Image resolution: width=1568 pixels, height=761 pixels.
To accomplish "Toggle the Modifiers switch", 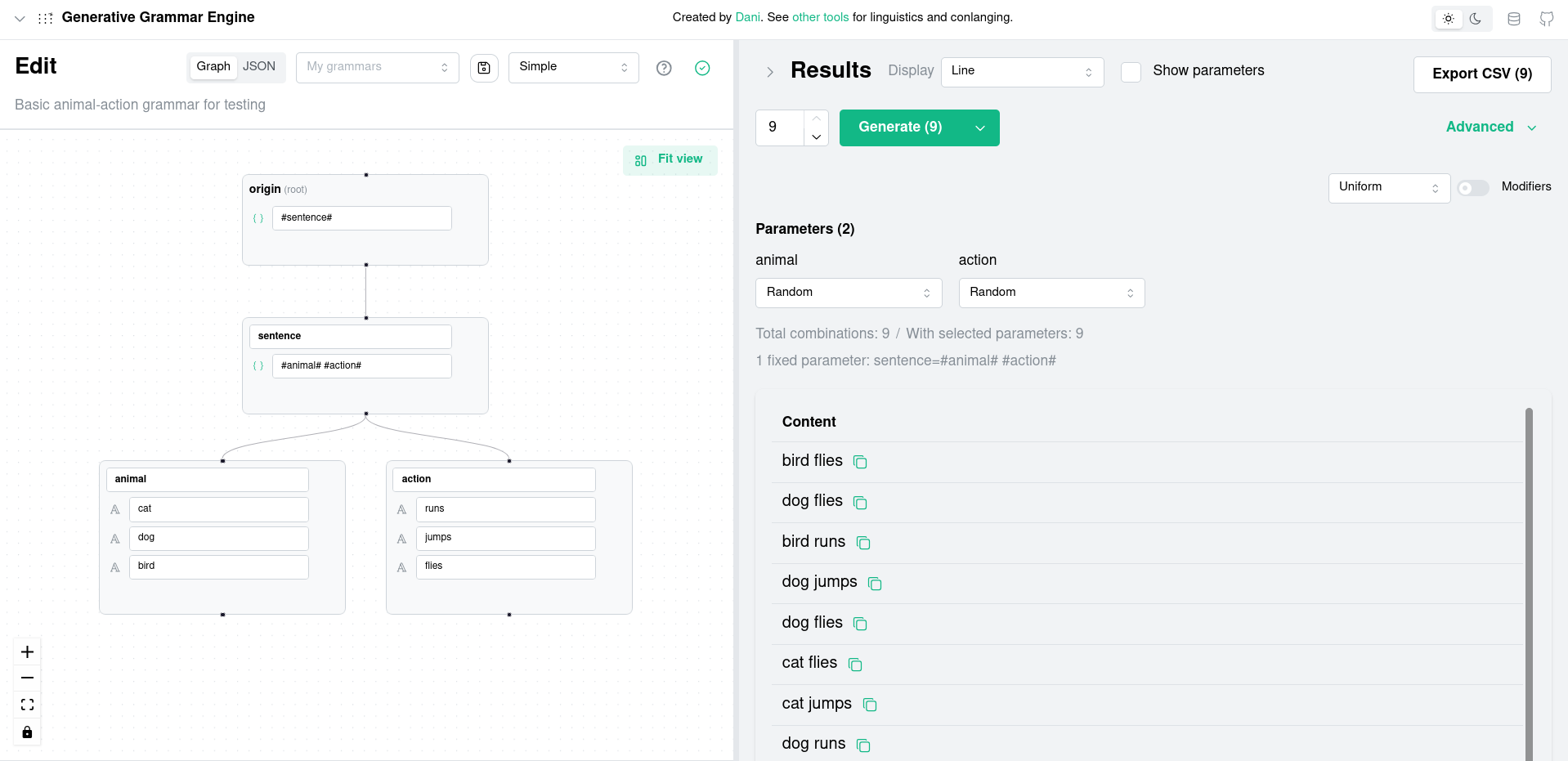I will 1473,188.
